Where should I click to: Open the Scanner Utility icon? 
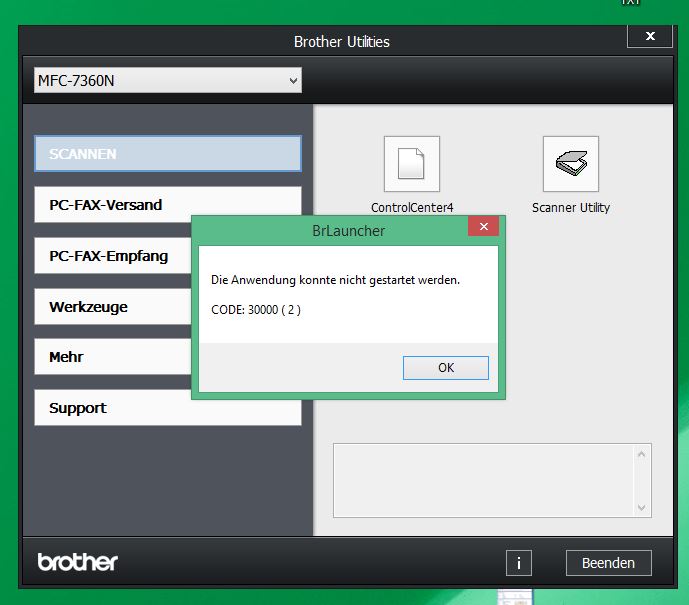570,164
